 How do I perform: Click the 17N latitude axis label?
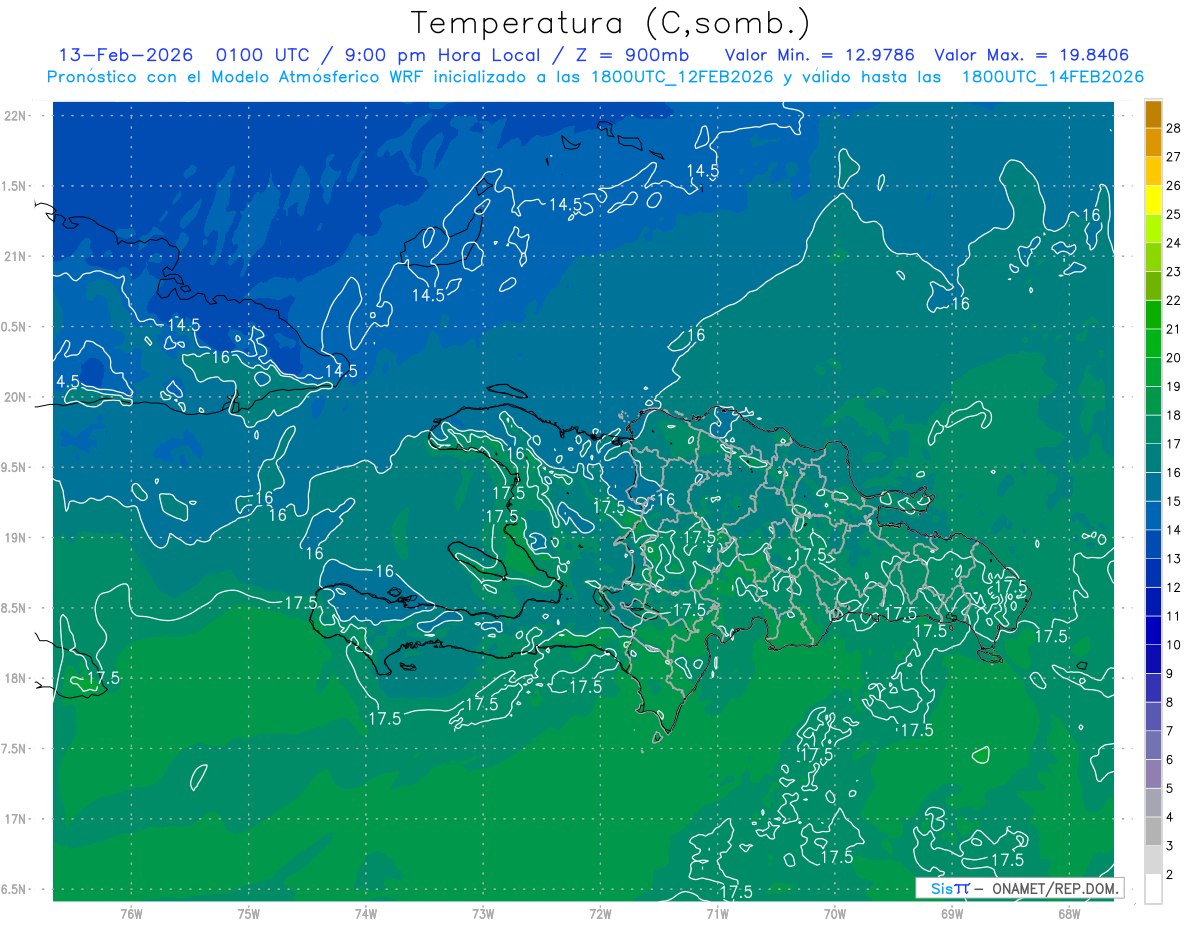coord(15,819)
